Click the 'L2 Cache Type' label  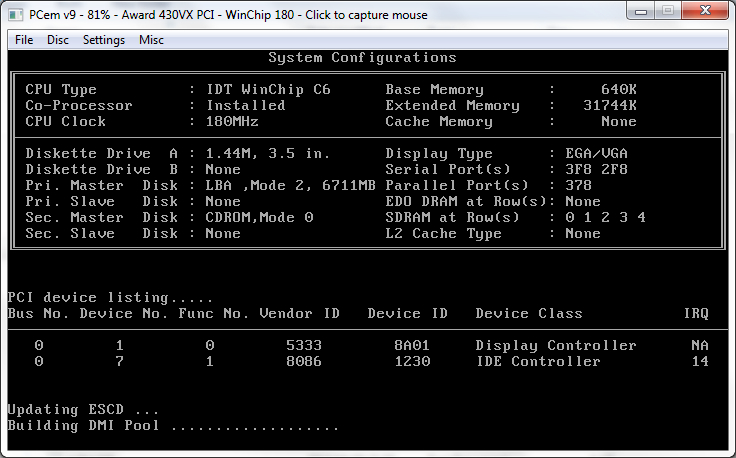[x=443, y=233]
